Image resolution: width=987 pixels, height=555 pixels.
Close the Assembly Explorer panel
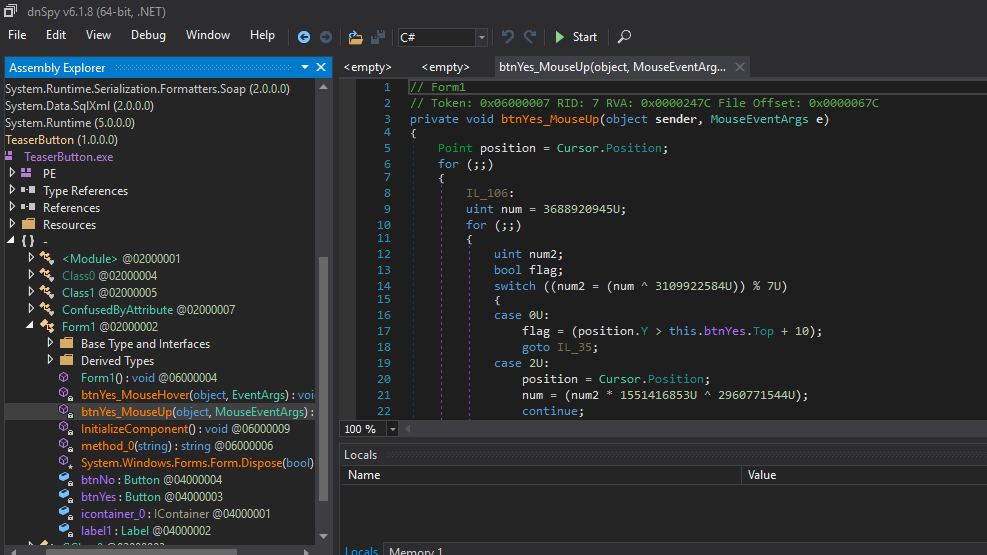[x=321, y=67]
